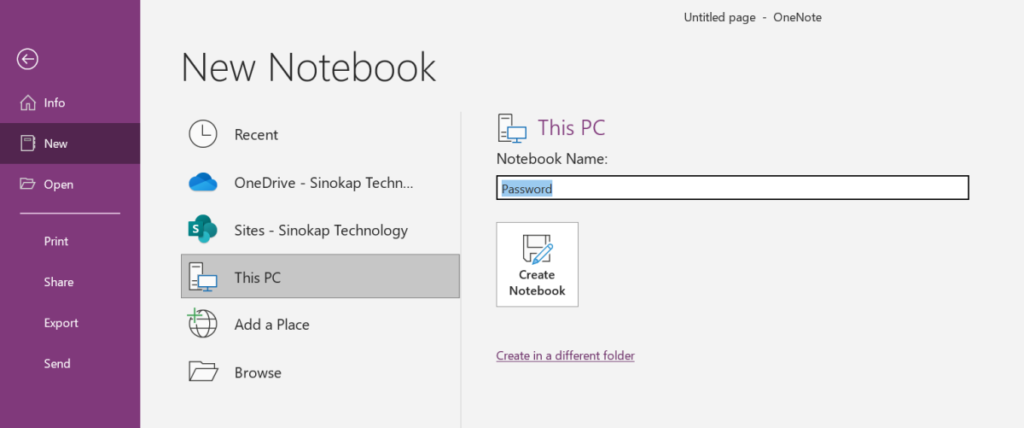Click the OneDrive cloud icon
The height and width of the screenshot is (428, 1024).
(203, 182)
